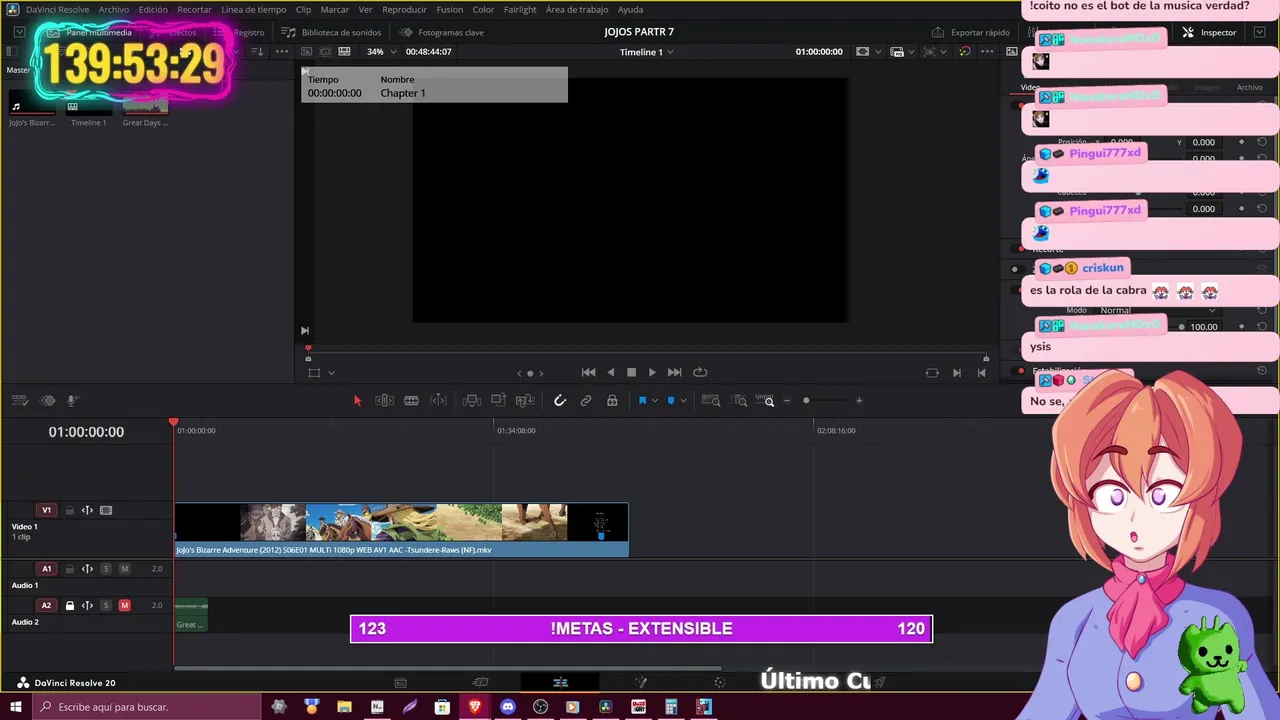This screenshot has width=1280, height=720.
Task: Open Brave browser from the taskbar
Action: 475,706
